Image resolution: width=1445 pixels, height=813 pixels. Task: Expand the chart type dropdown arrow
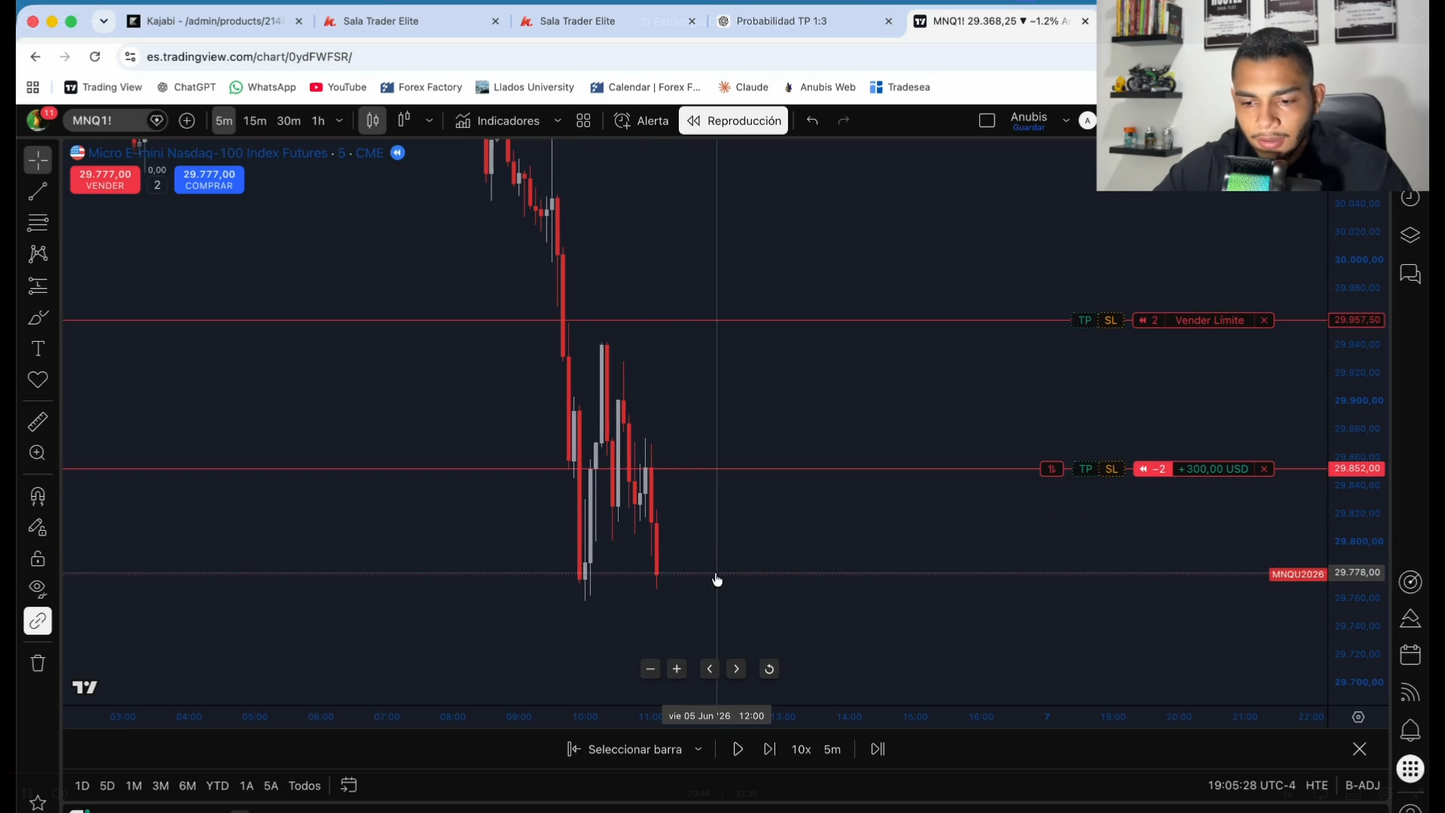(429, 120)
